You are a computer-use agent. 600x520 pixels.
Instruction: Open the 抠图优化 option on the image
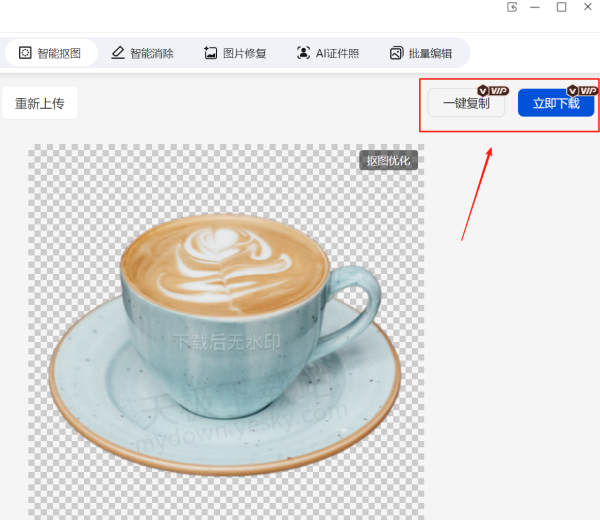(388, 160)
